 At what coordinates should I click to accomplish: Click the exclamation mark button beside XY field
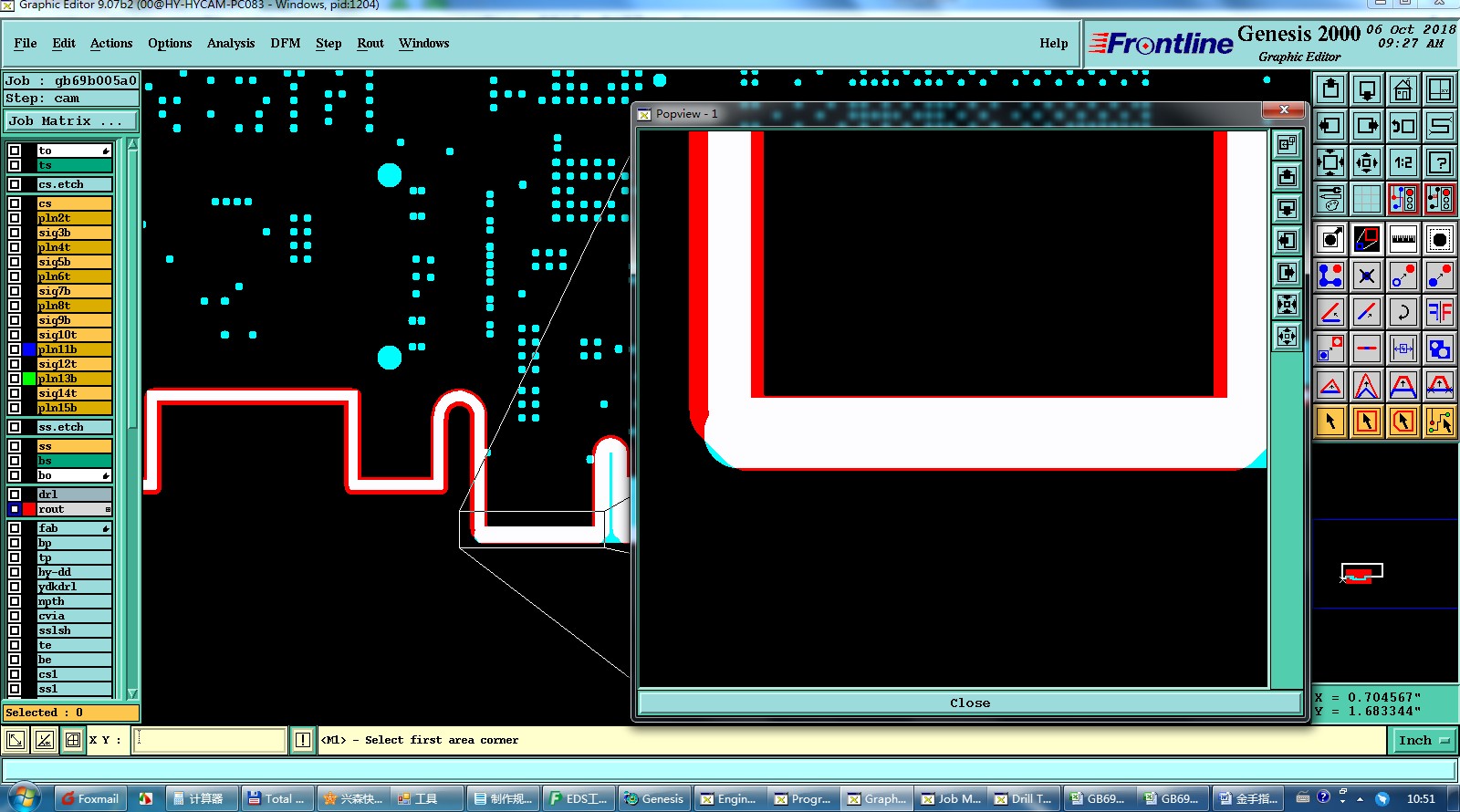(x=303, y=740)
